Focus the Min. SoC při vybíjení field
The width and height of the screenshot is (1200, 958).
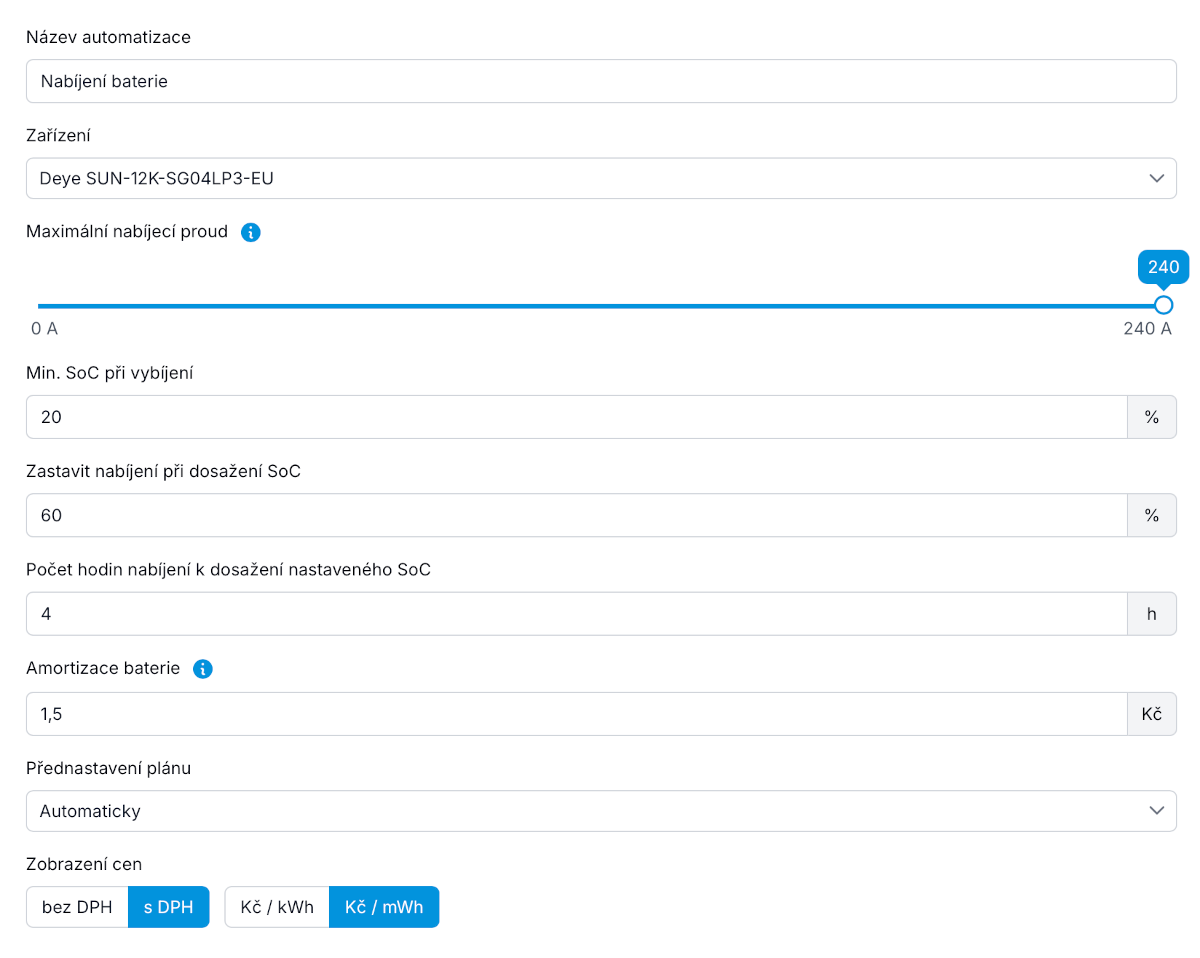pos(576,417)
